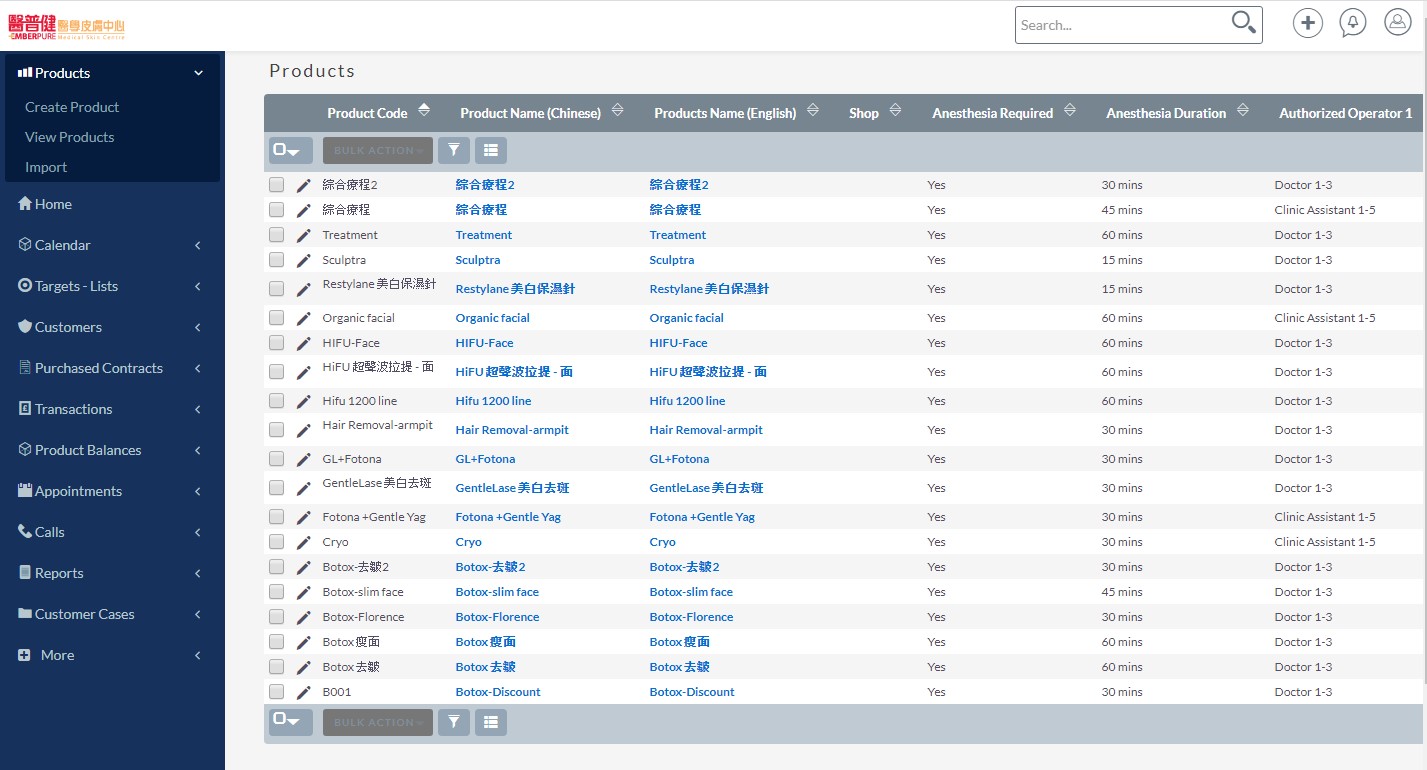Edit the B001 row pencil icon
1427x770 pixels.
(x=304, y=692)
